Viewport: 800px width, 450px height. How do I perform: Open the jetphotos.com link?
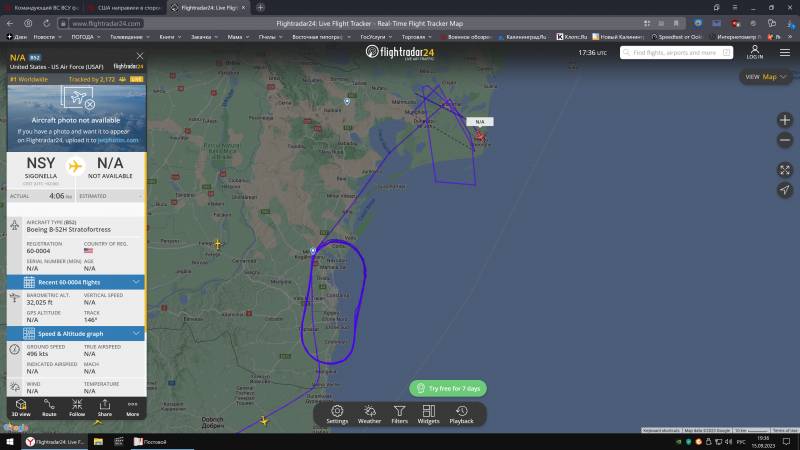(118, 140)
